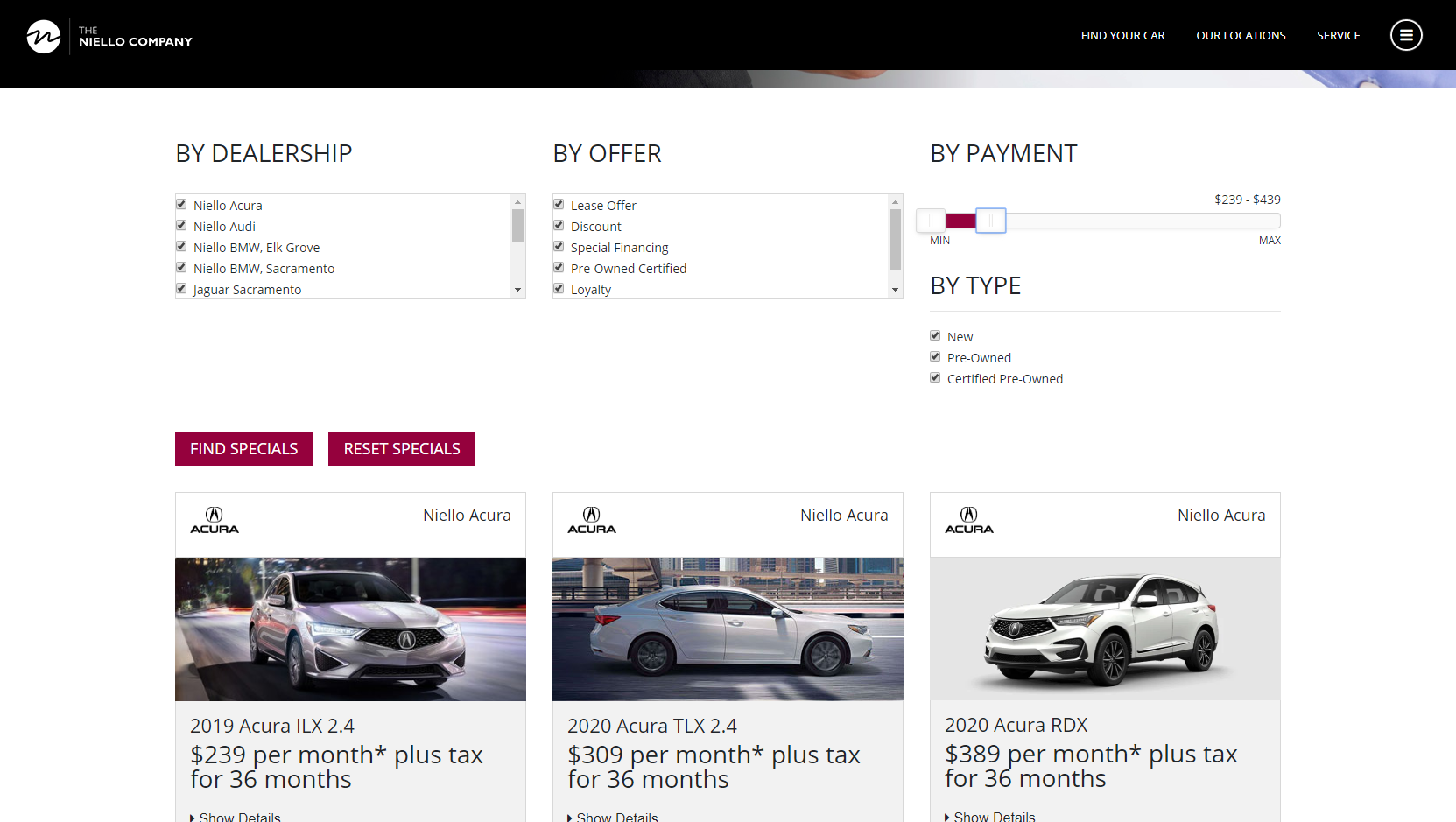The height and width of the screenshot is (822, 1456).
Task: Click the minimum payment slider handle
Action: (931, 221)
